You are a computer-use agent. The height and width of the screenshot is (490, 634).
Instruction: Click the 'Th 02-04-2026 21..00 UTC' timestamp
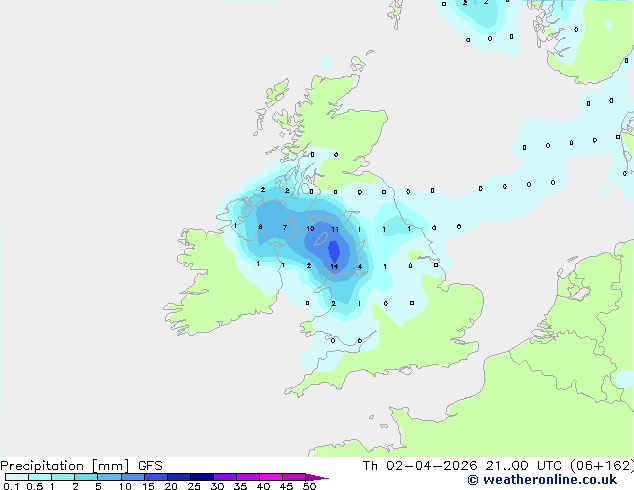tap(464, 466)
